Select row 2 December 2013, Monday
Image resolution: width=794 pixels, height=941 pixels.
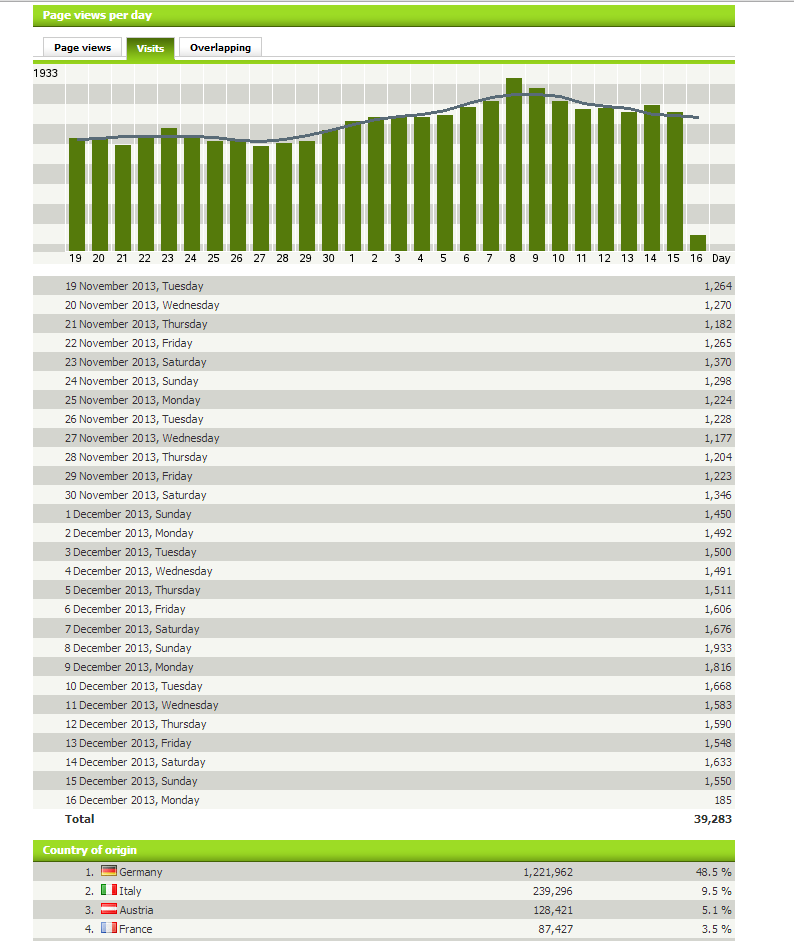click(383, 533)
